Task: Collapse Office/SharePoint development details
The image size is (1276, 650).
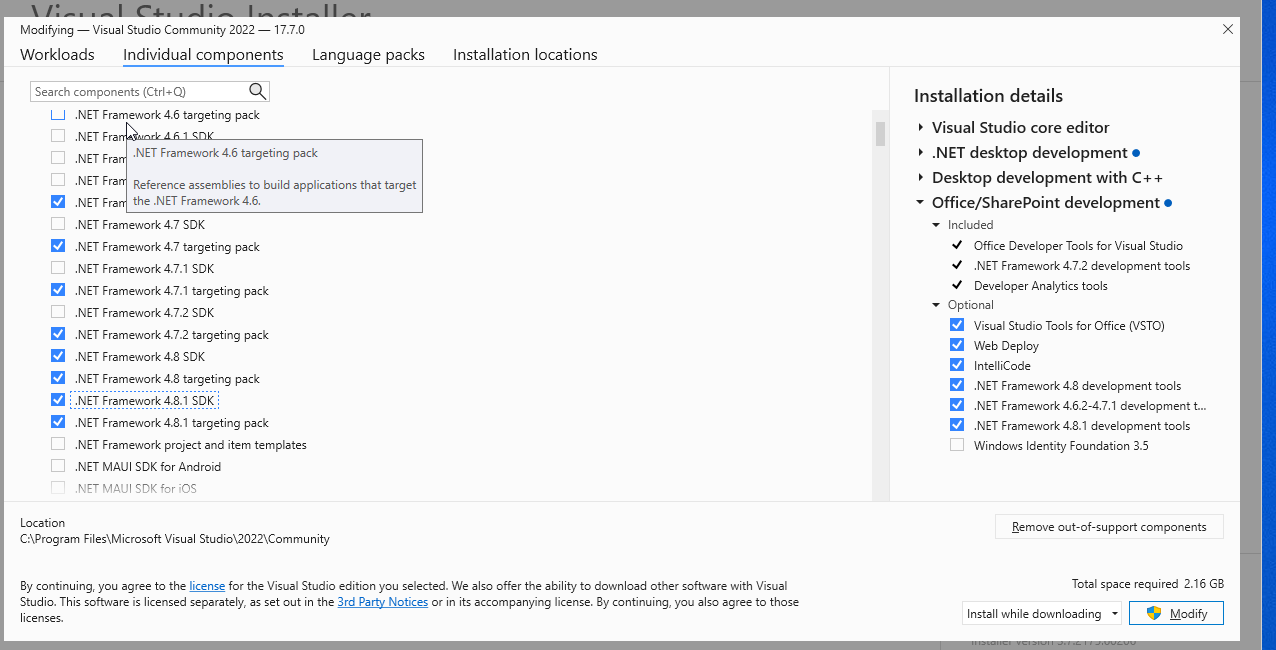Action: pyautogui.click(x=921, y=203)
